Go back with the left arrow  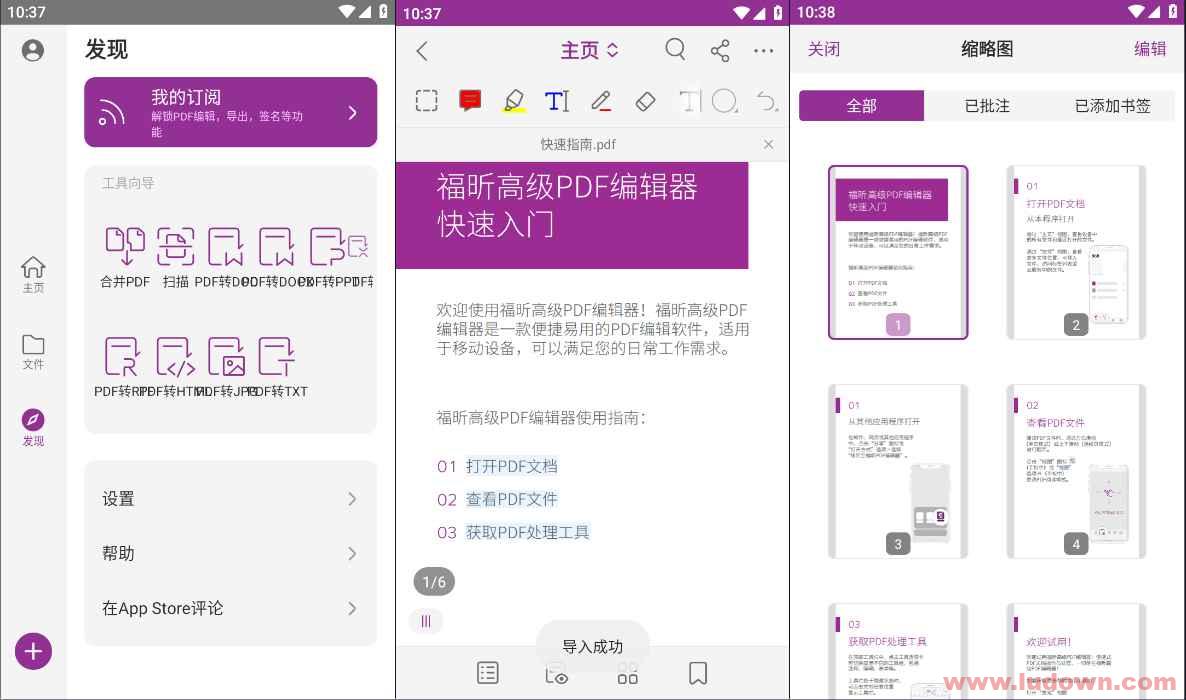422,51
